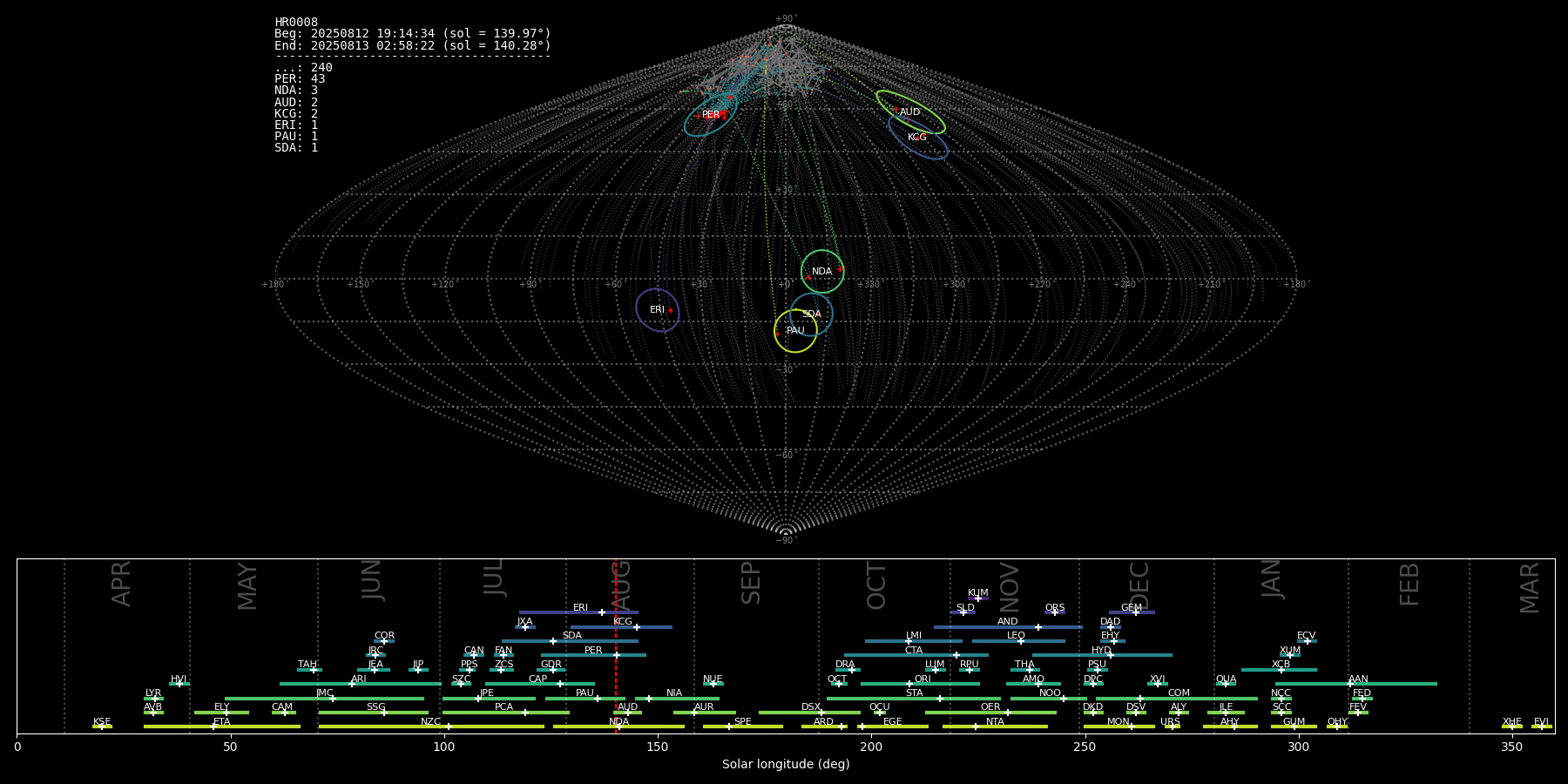Select the JPE shower bar in timeline

point(489,698)
